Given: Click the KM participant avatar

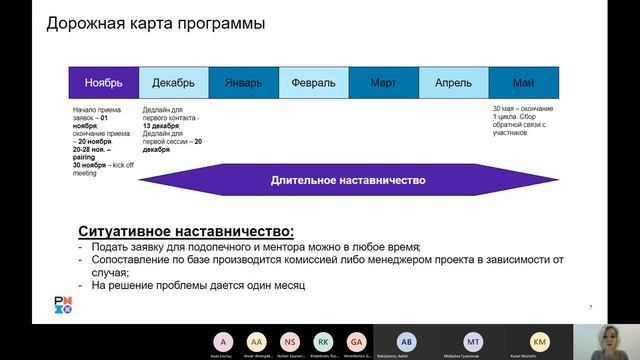Looking at the screenshot, I should (540, 342).
